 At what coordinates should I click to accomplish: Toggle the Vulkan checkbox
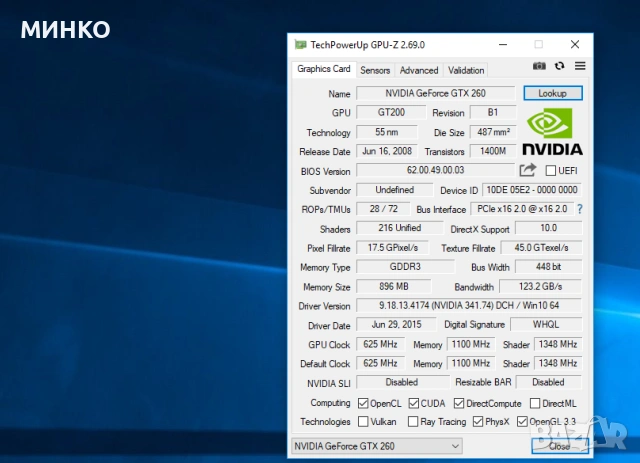pyautogui.click(x=362, y=421)
